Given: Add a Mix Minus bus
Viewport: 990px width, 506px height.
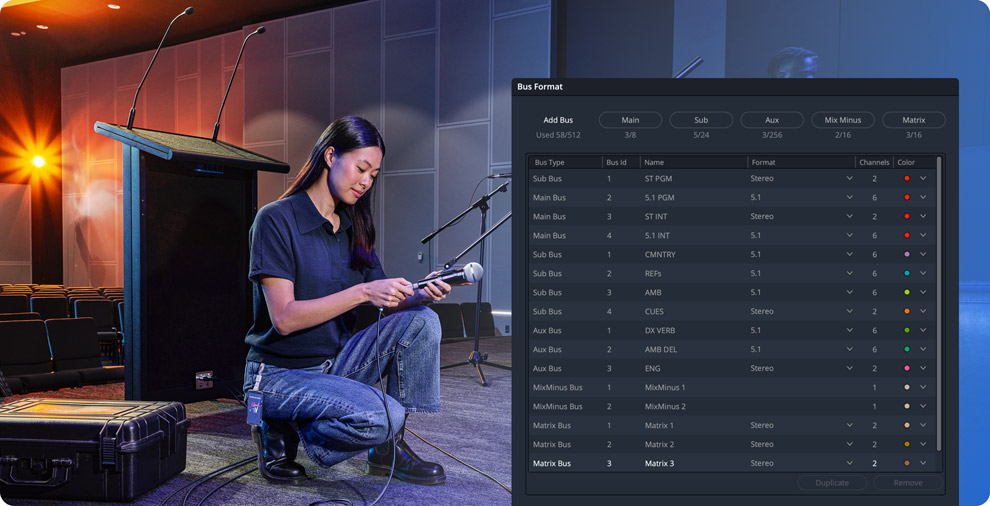Looking at the screenshot, I should (842, 120).
